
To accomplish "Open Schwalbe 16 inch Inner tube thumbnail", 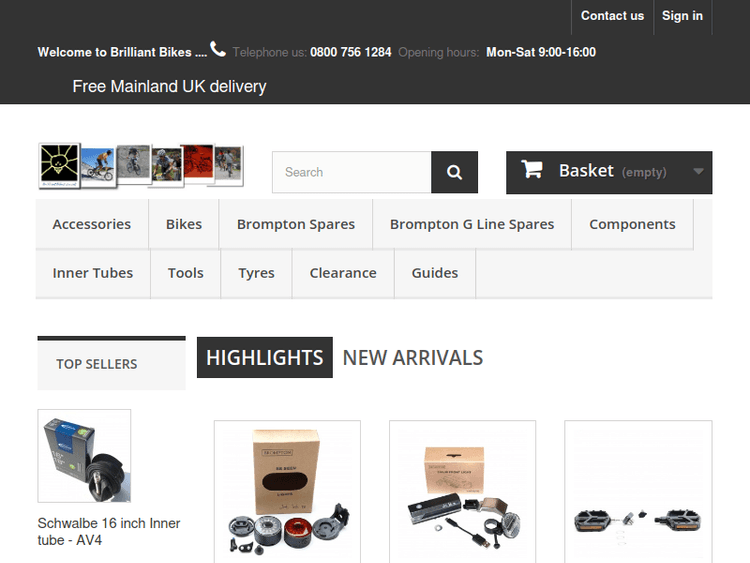I will 84,456.
